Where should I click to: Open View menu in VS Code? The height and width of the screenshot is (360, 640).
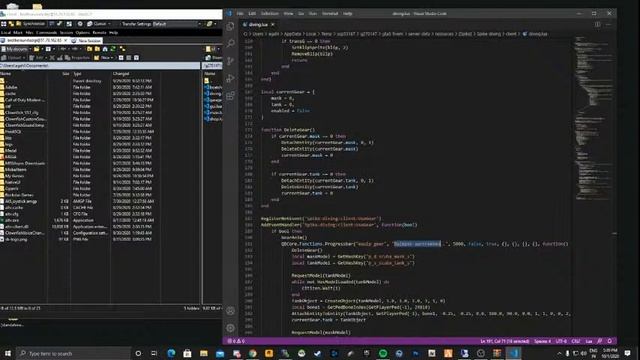pyautogui.click(x=289, y=13)
